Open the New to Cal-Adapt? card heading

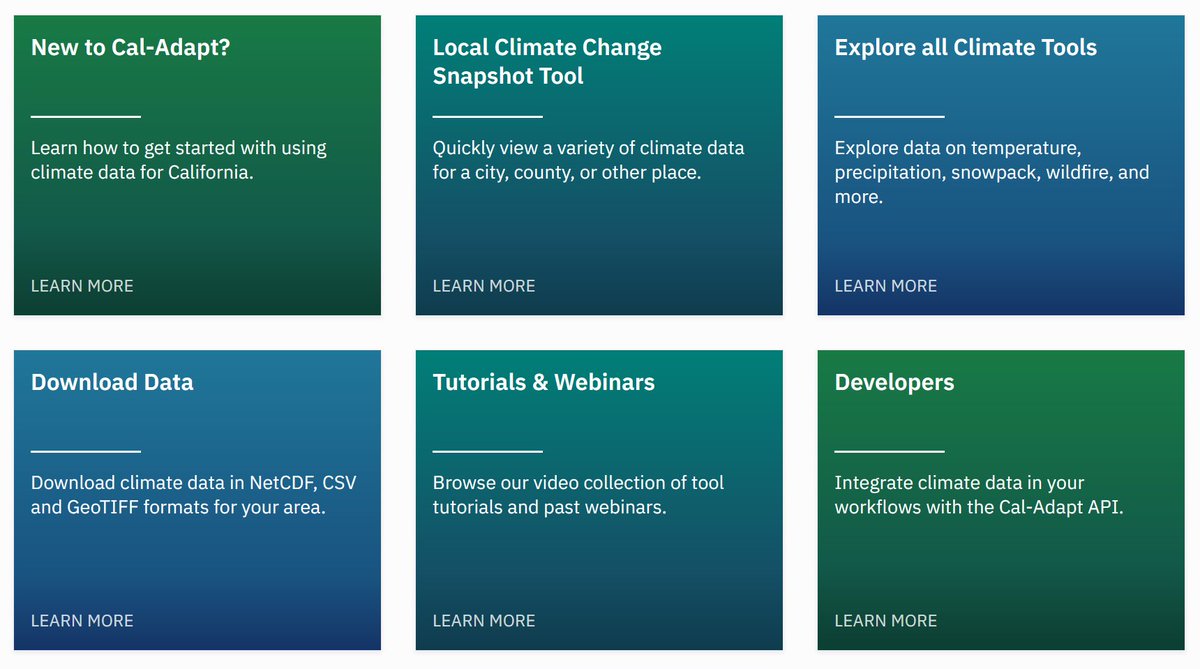pos(131,47)
